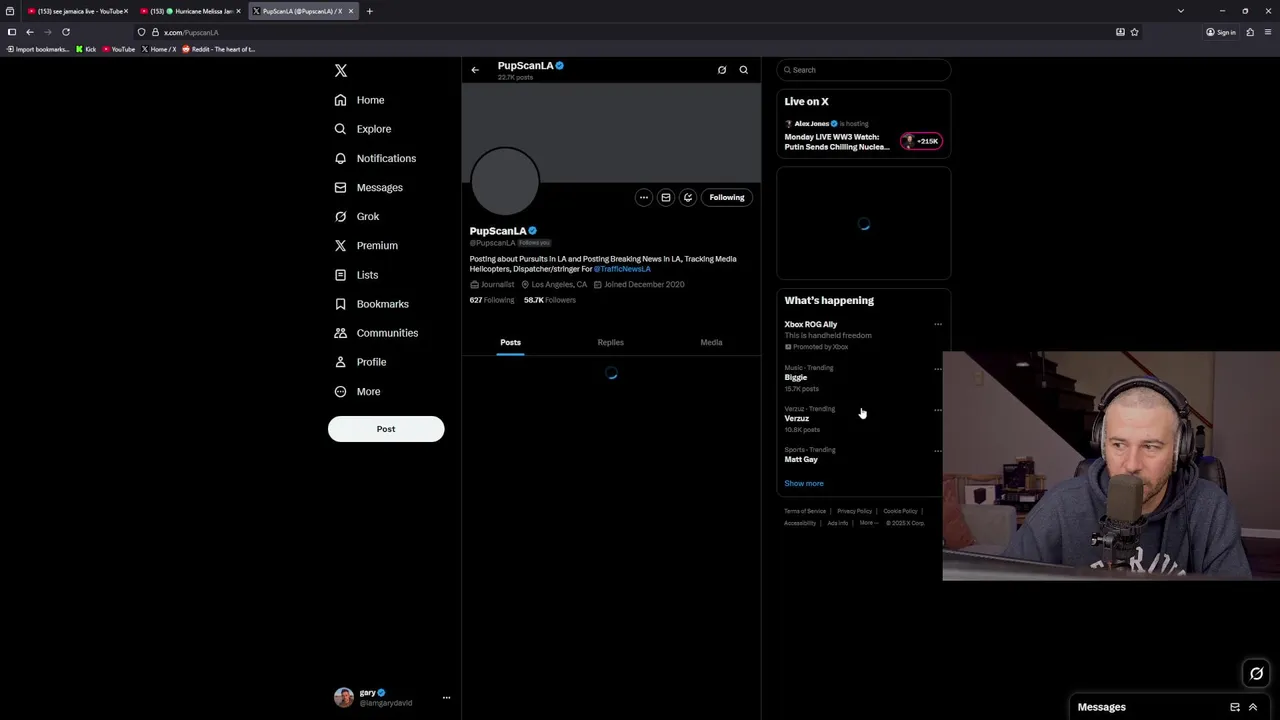Click Show more under What's happening
1280x720 pixels.
804,483
